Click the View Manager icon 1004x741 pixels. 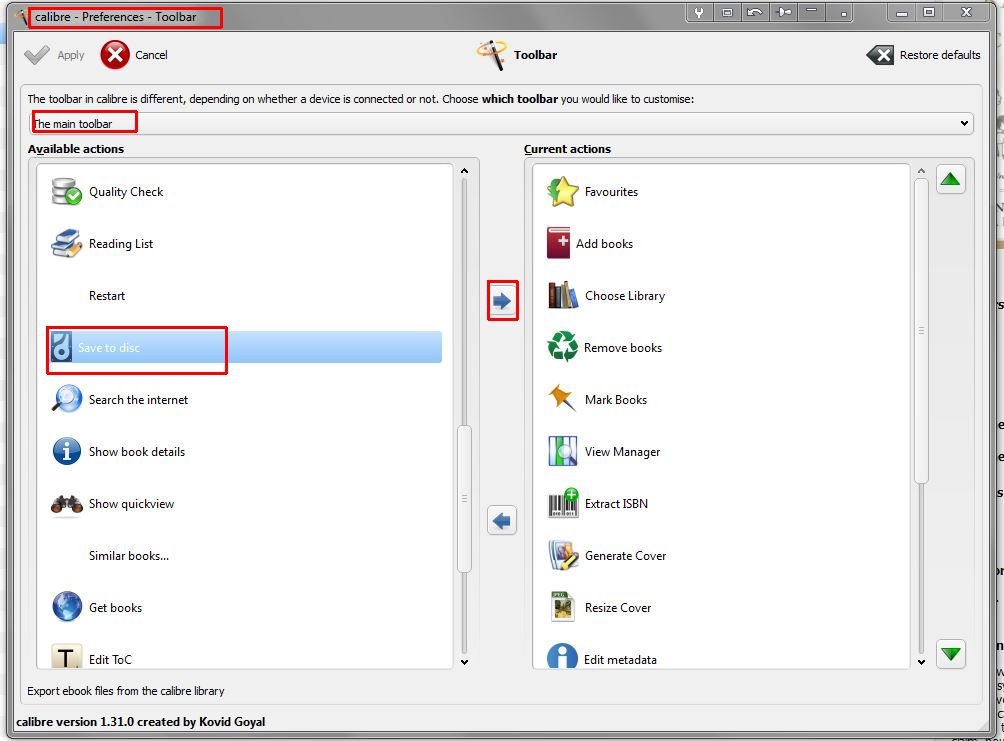563,451
